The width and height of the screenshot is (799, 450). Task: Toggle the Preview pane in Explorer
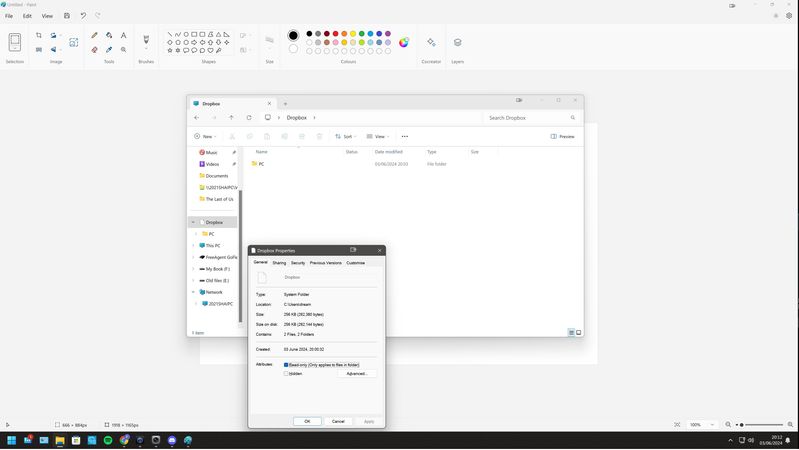563,137
